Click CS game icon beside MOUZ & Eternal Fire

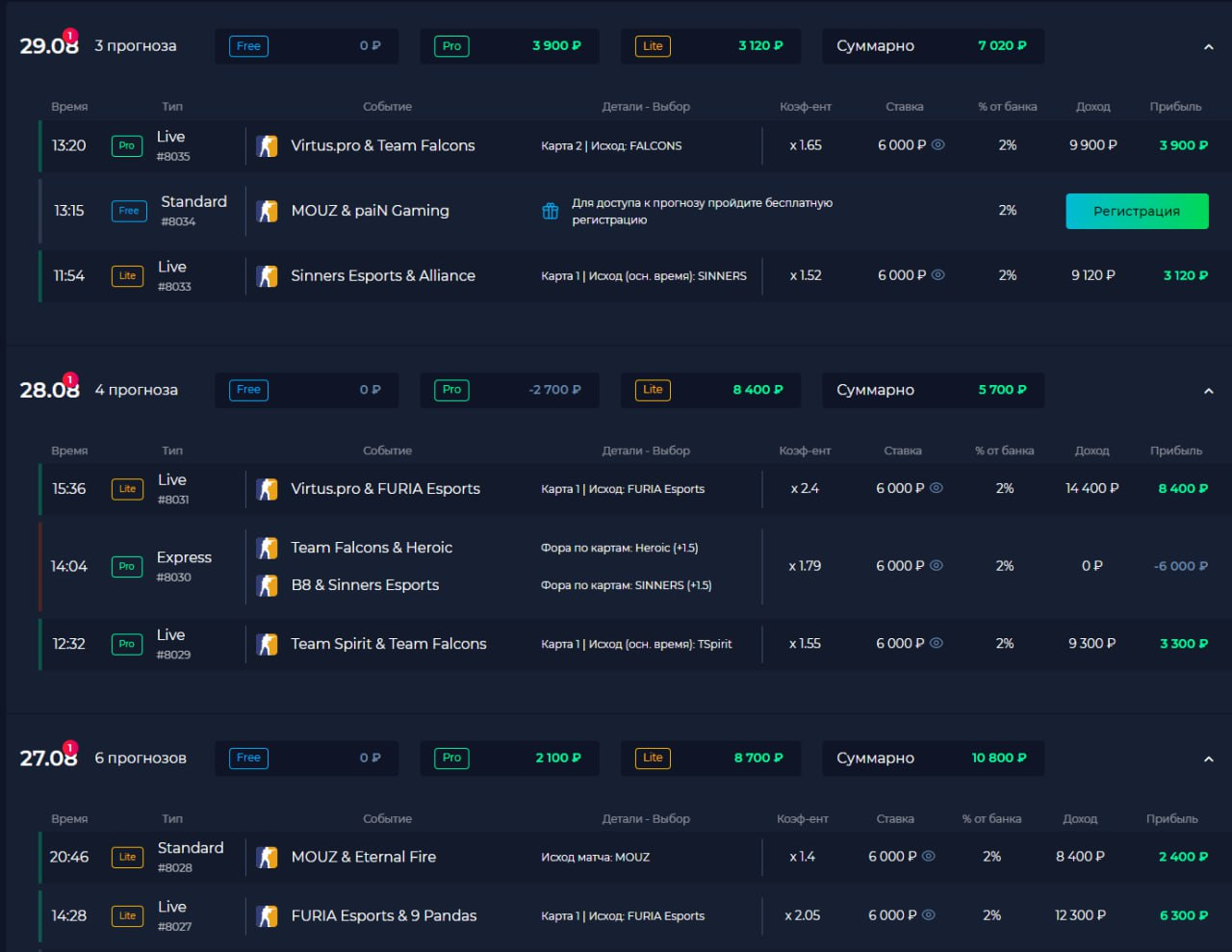pyautogui.click(x=268, y=857)
